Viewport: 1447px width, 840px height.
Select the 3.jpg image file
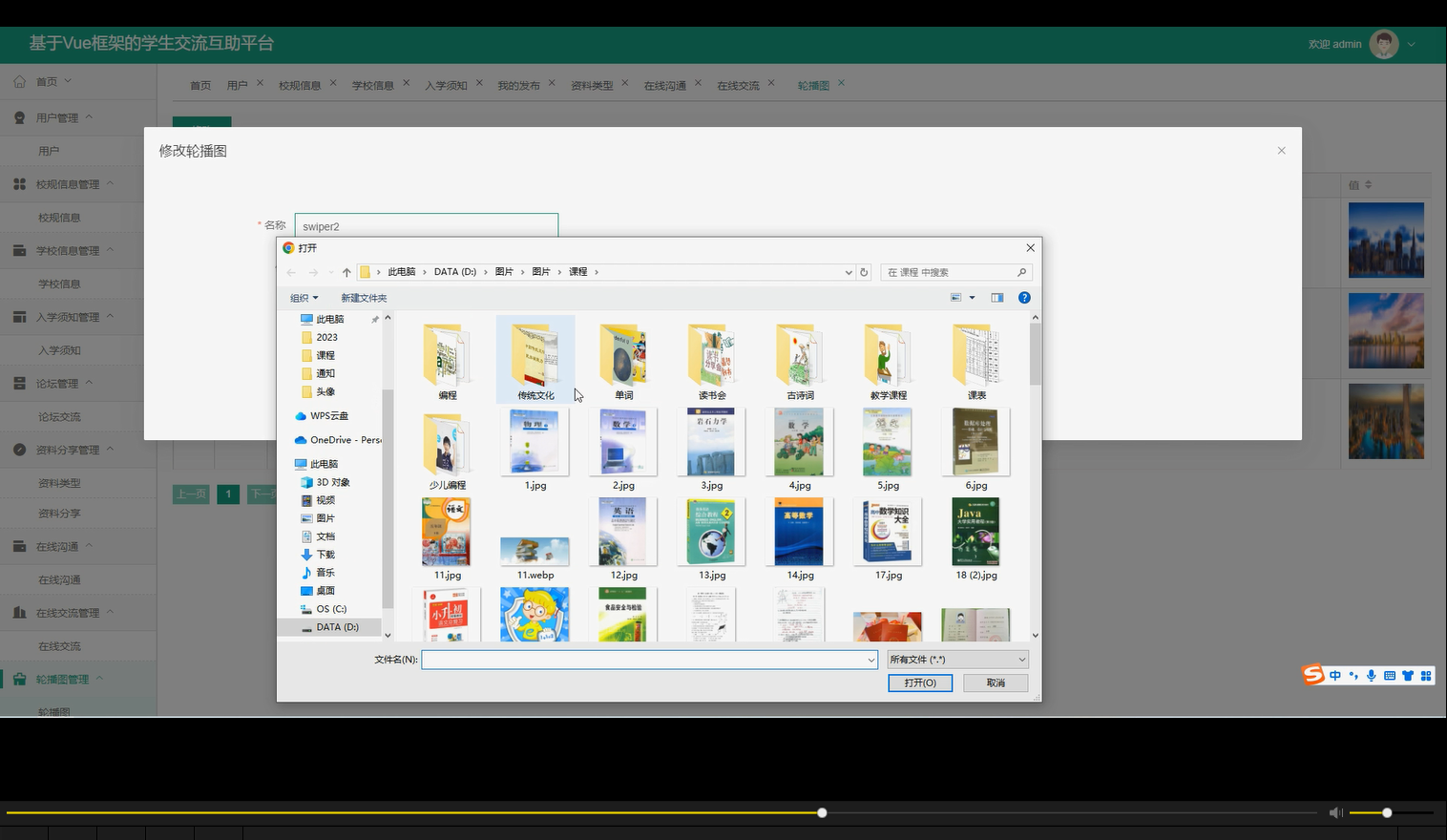712,451
